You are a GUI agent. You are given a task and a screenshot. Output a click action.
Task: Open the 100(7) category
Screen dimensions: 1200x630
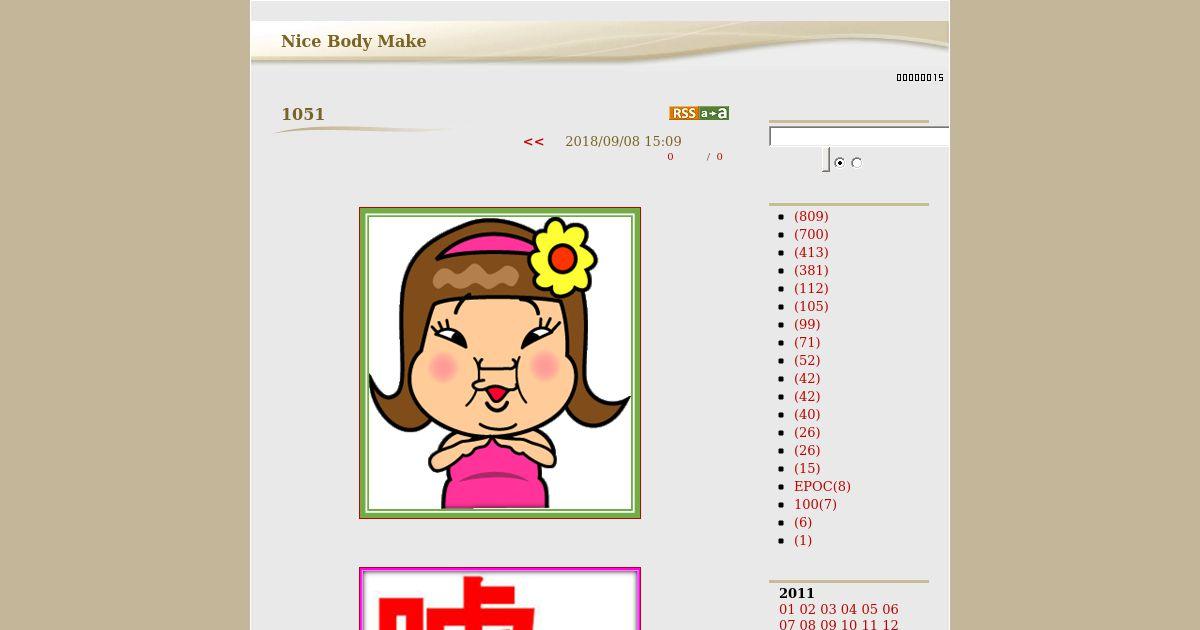point(815,504)
